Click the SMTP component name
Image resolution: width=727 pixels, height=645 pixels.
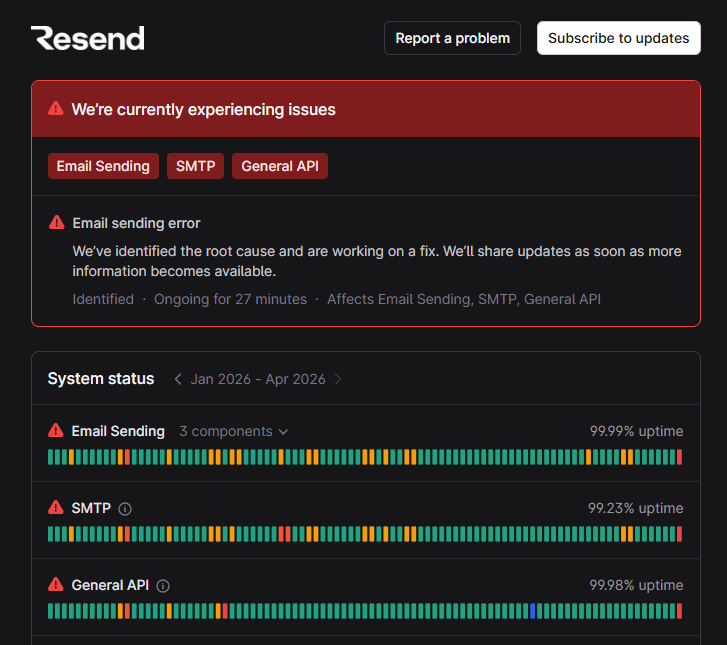[91, 508]
